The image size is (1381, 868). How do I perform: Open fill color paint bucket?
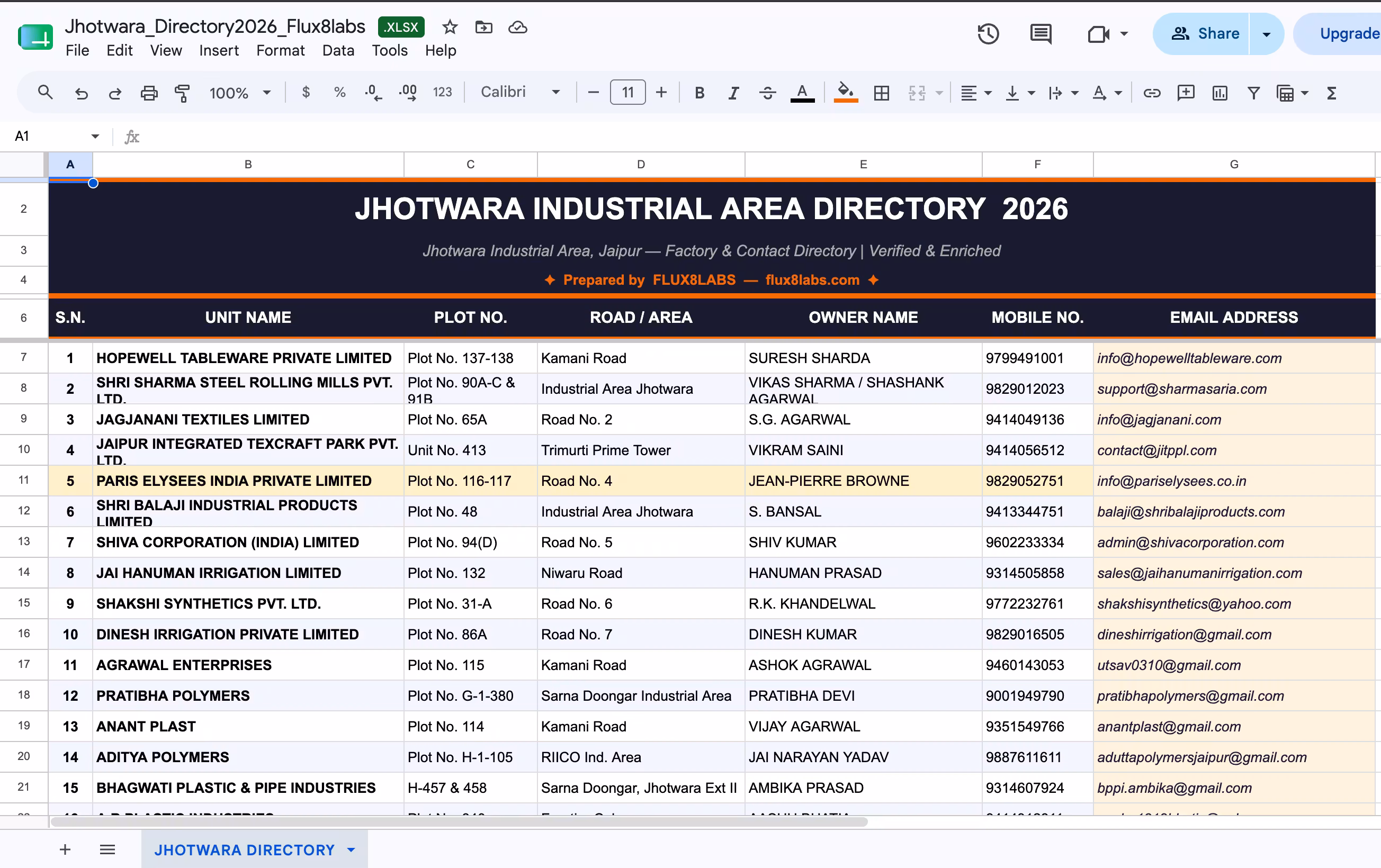coord(845,92)
